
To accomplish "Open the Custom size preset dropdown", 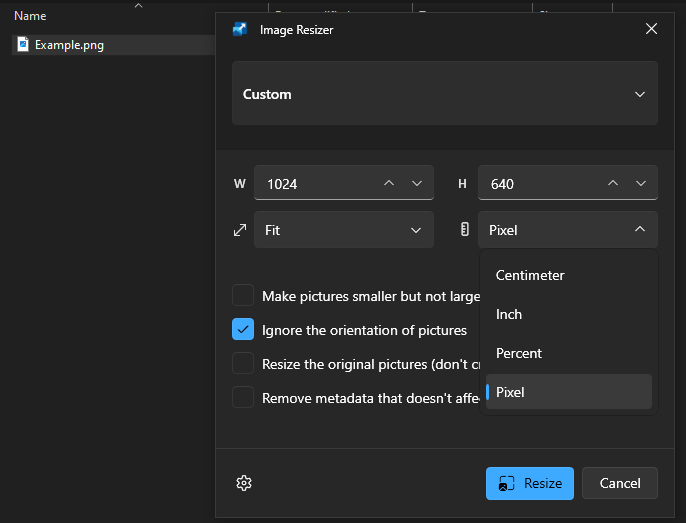I will (x=445, y=93).
